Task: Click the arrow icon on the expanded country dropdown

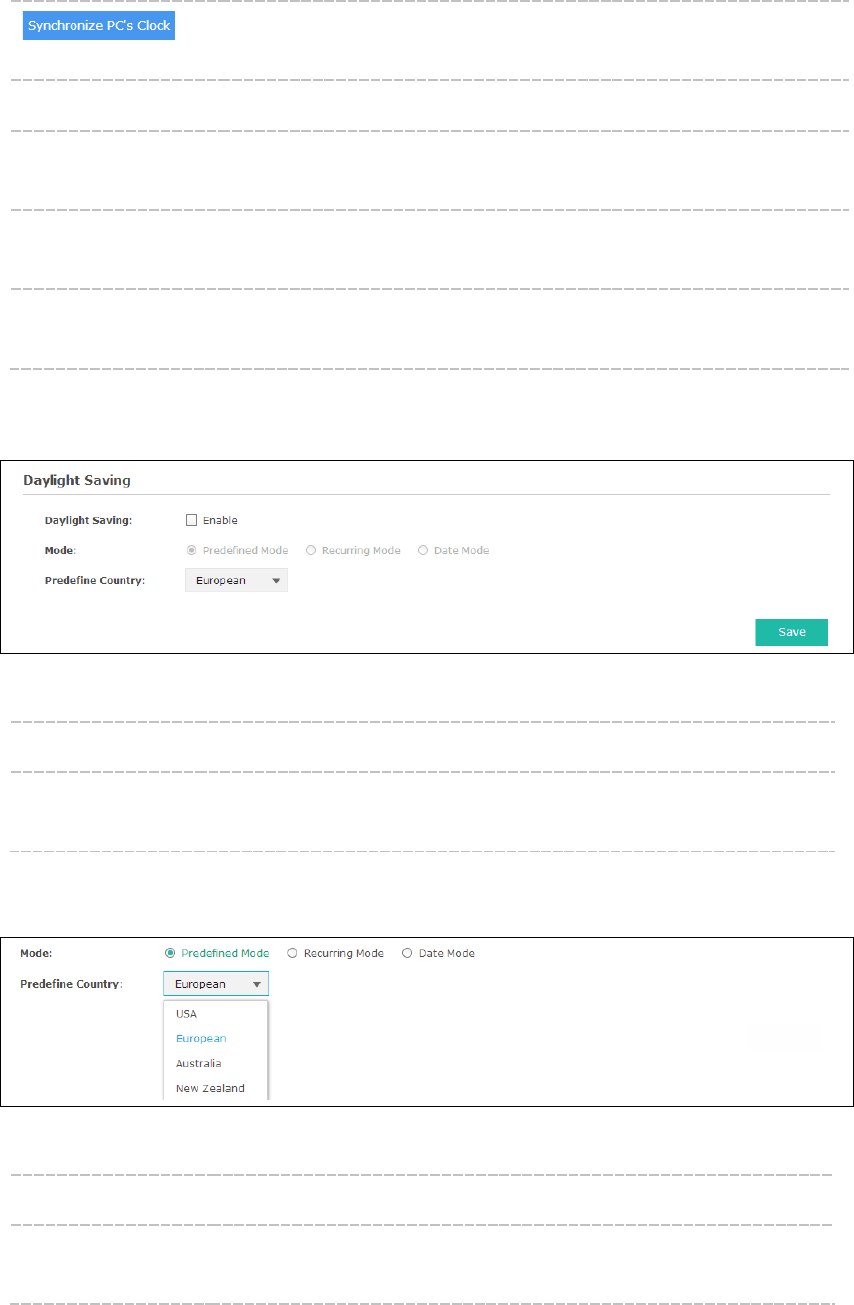Action: pos(256,984)
